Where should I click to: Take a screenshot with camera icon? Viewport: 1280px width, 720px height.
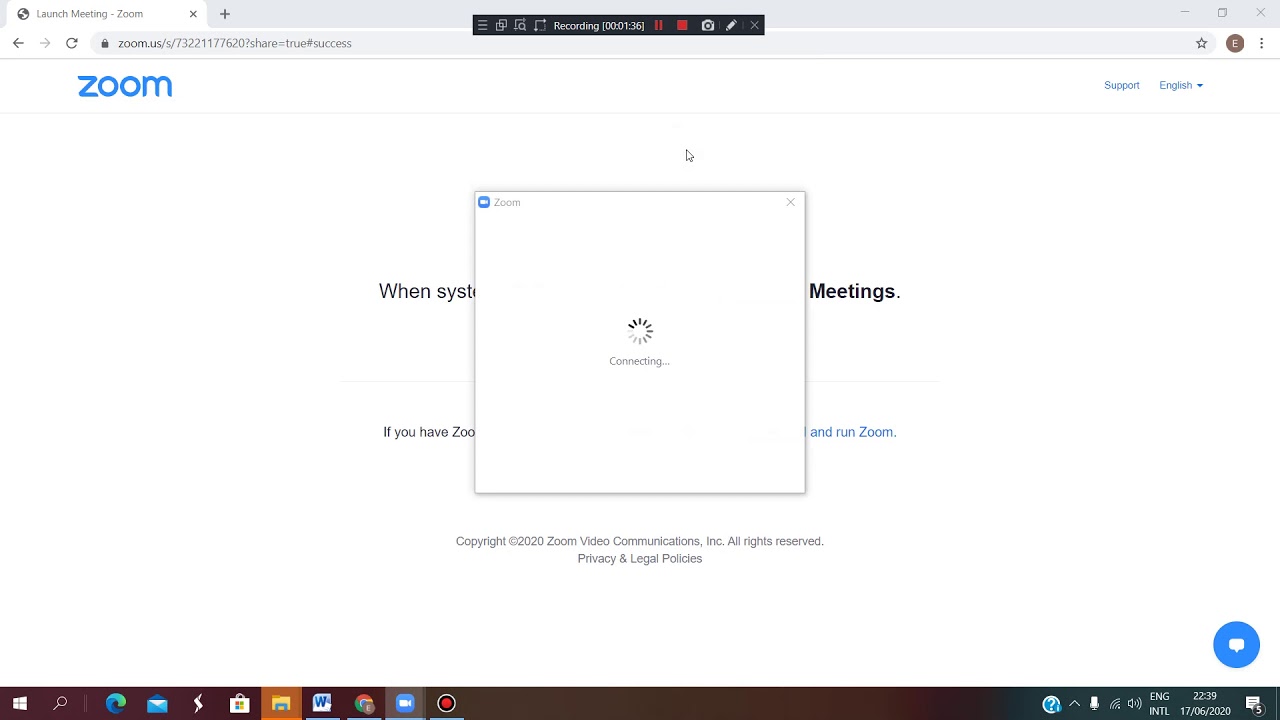(x=708, y=25)
